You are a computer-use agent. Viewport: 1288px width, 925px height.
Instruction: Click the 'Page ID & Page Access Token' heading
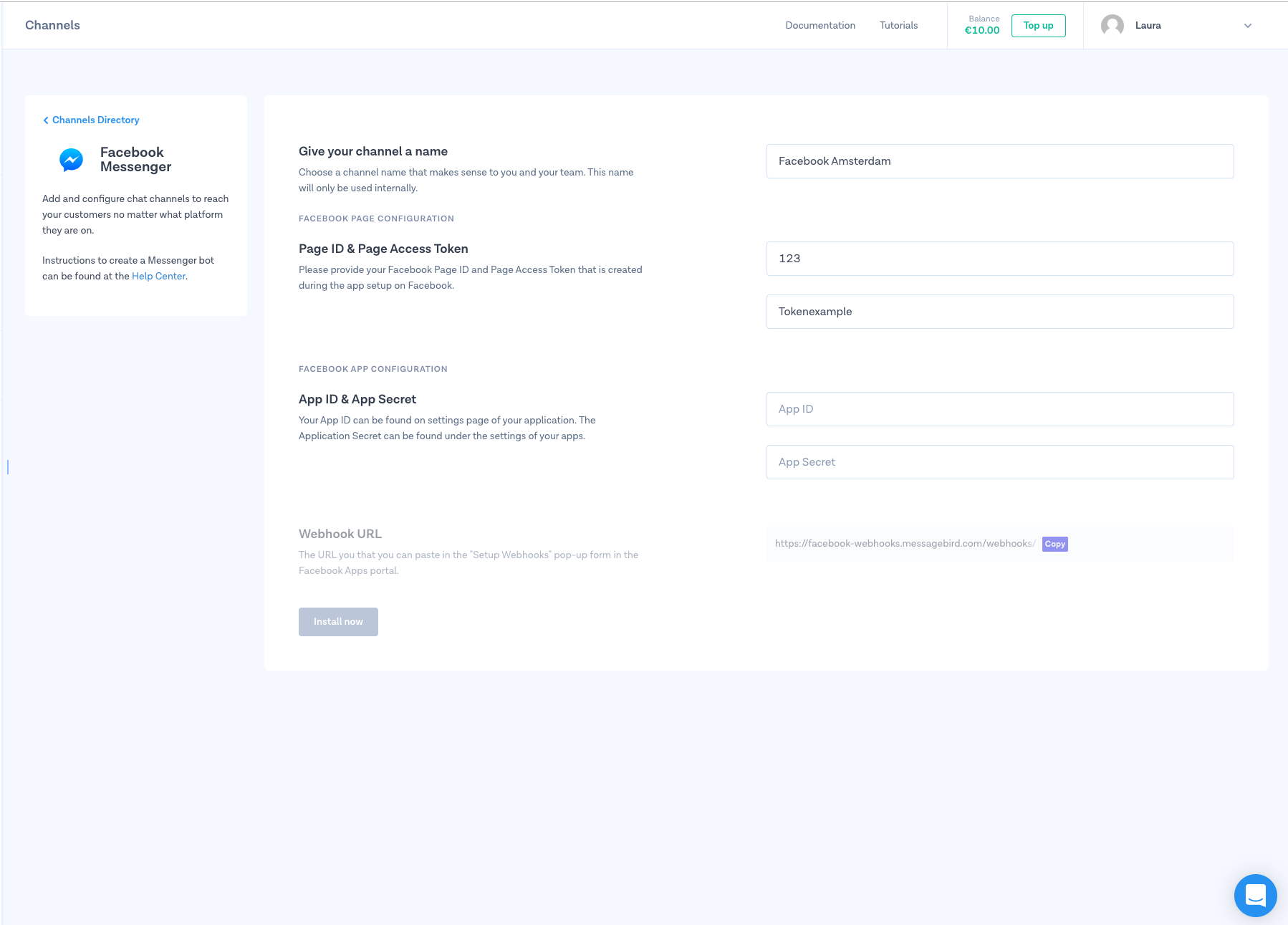pyautogui.click(x=383, y=249)
